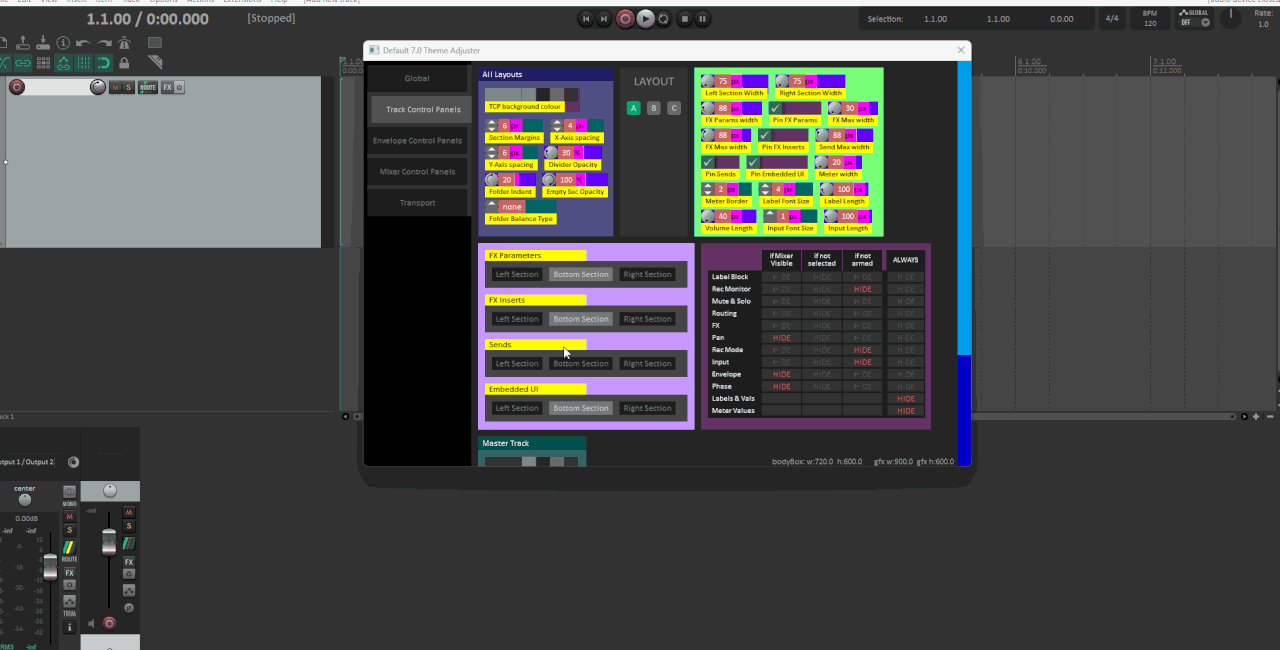Screen dimensions: 1280x650
Task: Toggle monitor speaker icon on track 1 mixer strip
Action: click(x=92, y=623)
